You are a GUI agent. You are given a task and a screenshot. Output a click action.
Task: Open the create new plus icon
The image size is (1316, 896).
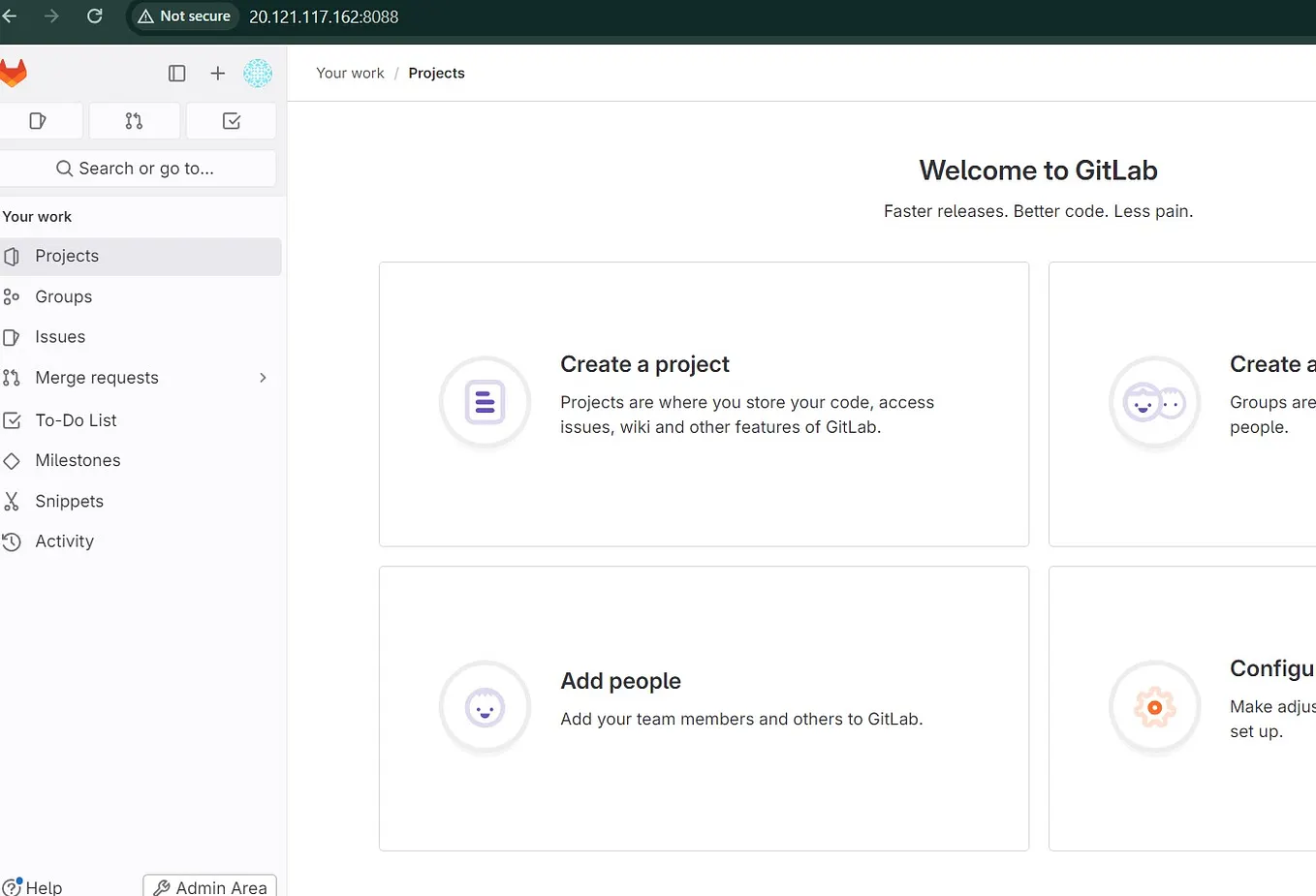point(217,73)
